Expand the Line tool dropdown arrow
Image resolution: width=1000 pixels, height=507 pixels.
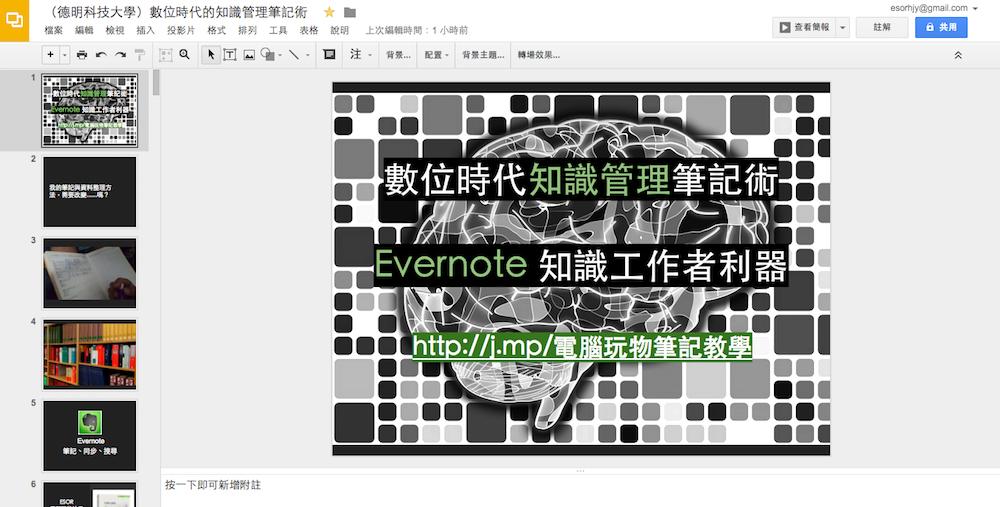307,55
